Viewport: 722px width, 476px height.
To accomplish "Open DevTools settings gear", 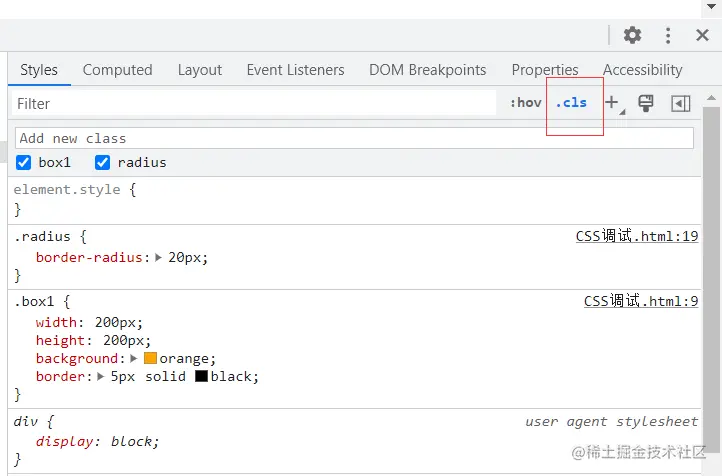I will coord(632,35).
